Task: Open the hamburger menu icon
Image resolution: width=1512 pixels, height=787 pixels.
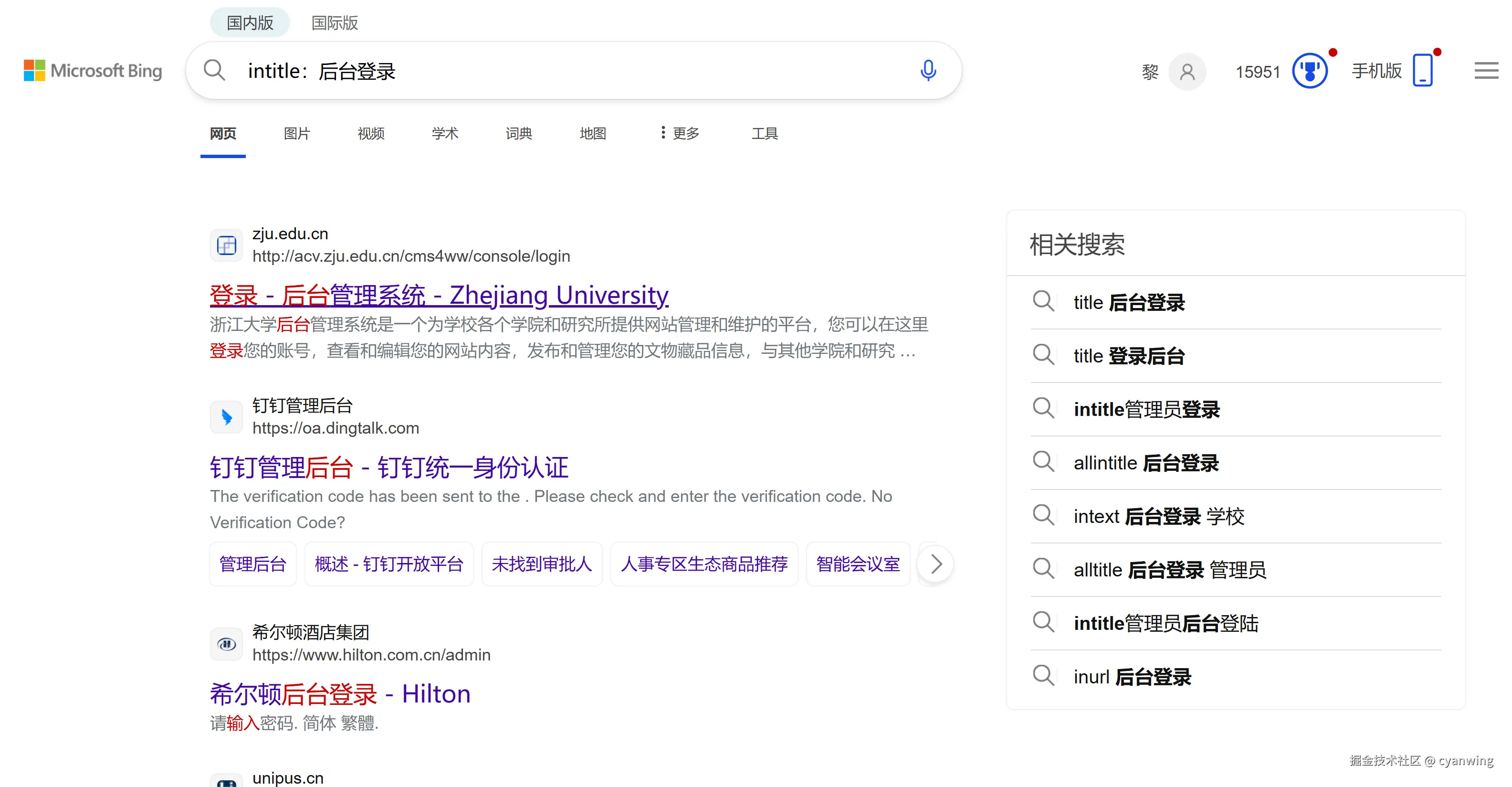Action: coord(1486,71)
